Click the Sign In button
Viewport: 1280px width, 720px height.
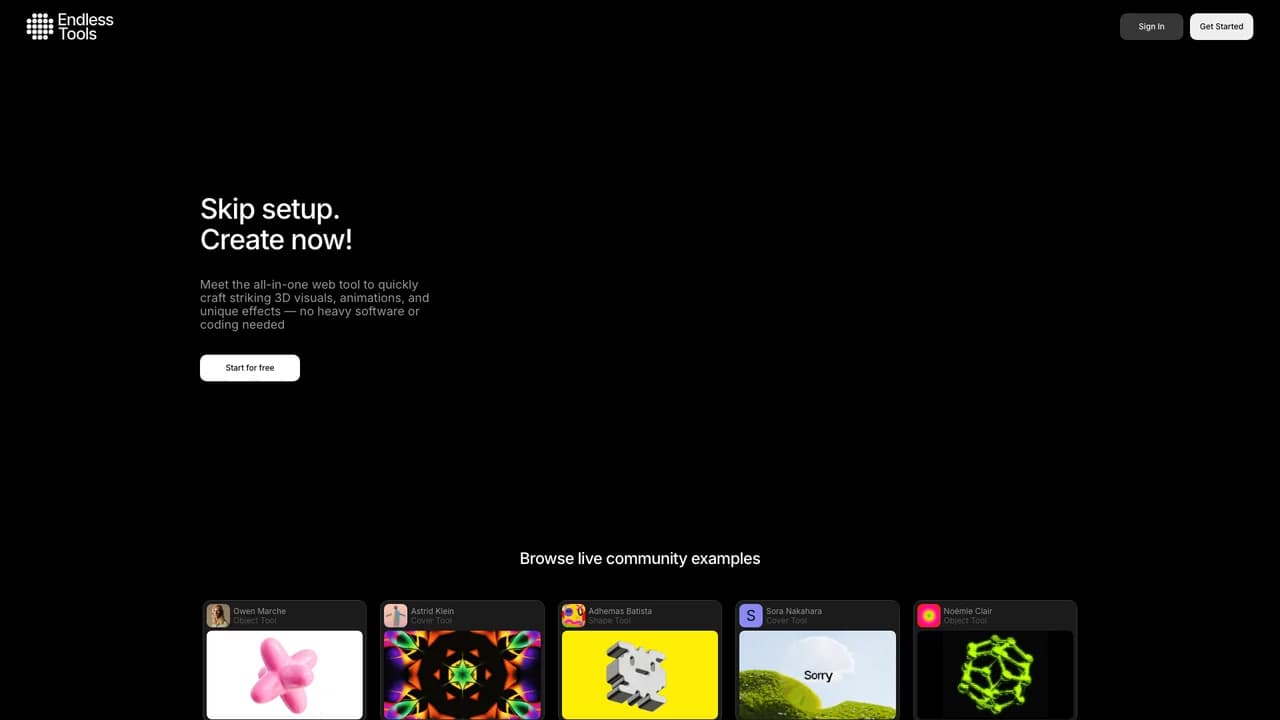click(1151, 26)
